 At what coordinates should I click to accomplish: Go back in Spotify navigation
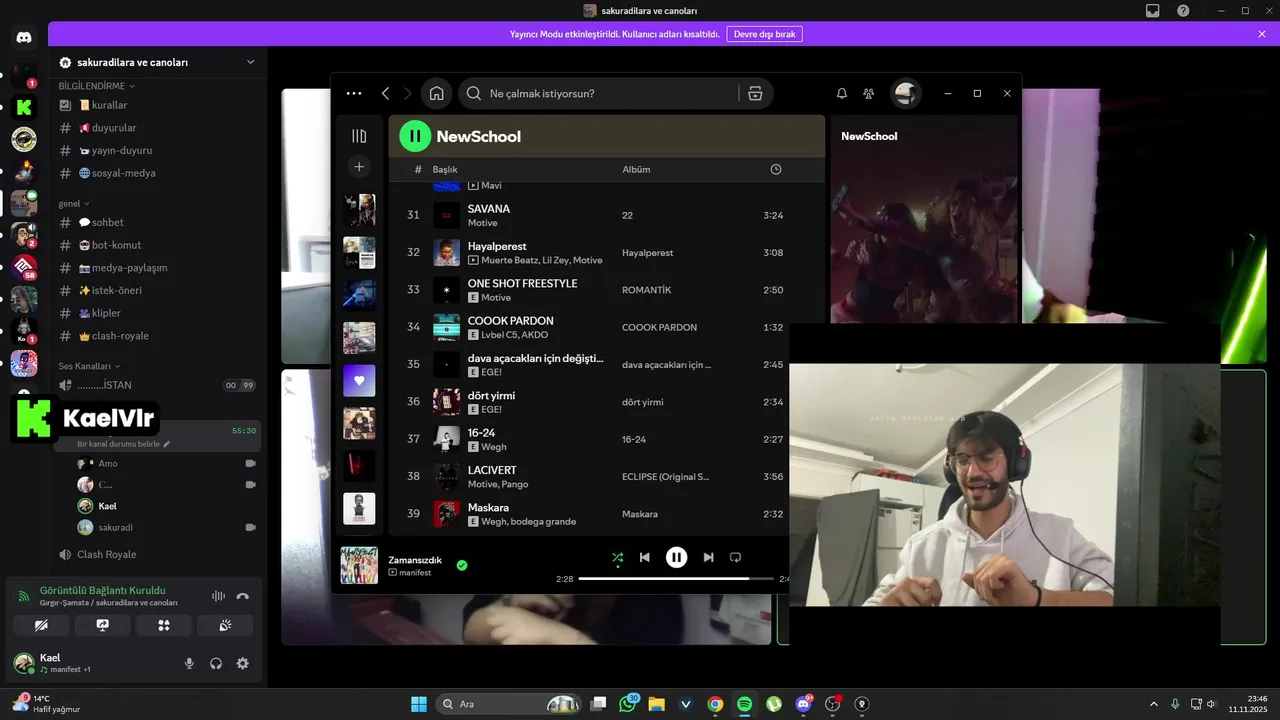(x=385, y=93)
